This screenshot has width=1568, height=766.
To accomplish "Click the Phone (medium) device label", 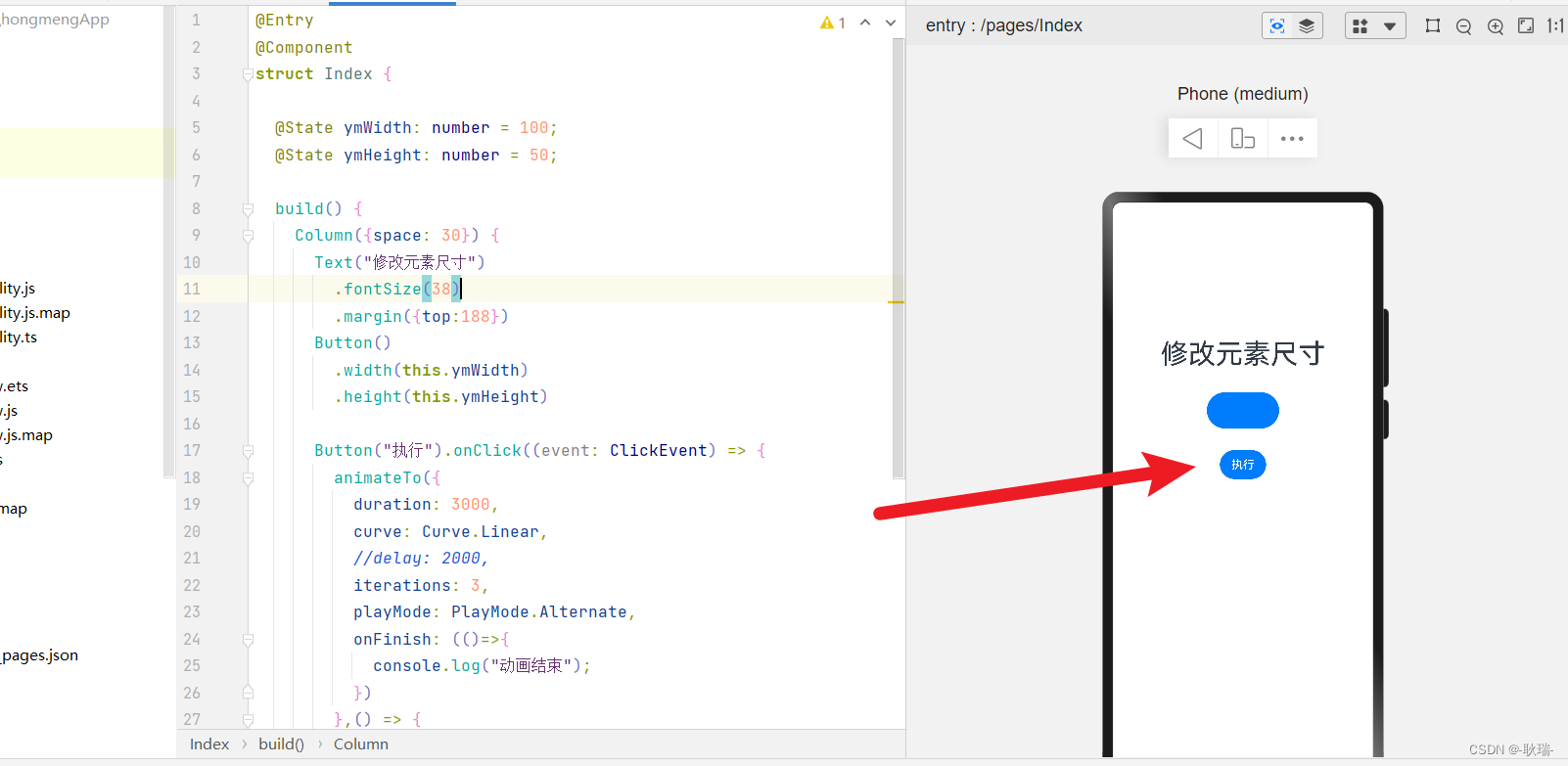I will 1243,94.
